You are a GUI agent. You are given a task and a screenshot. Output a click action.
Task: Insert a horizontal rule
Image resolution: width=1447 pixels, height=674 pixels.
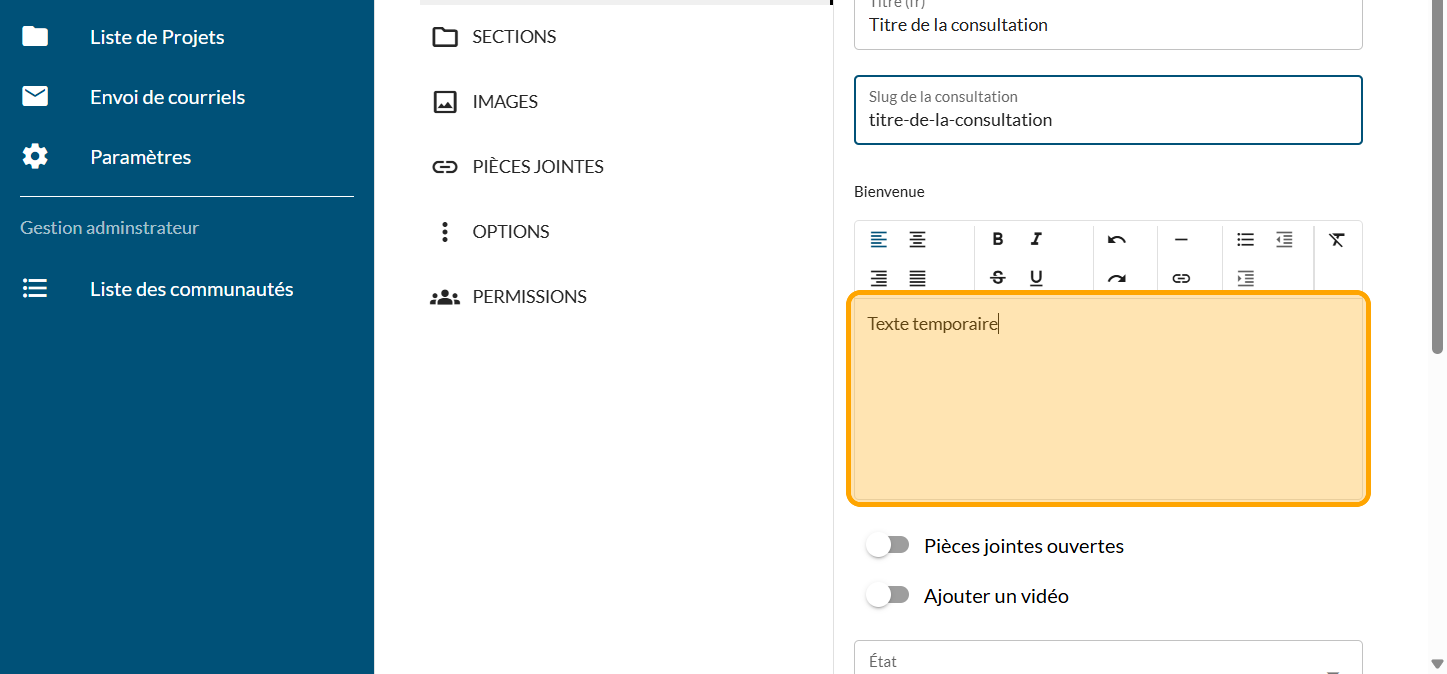[1181, 239]
